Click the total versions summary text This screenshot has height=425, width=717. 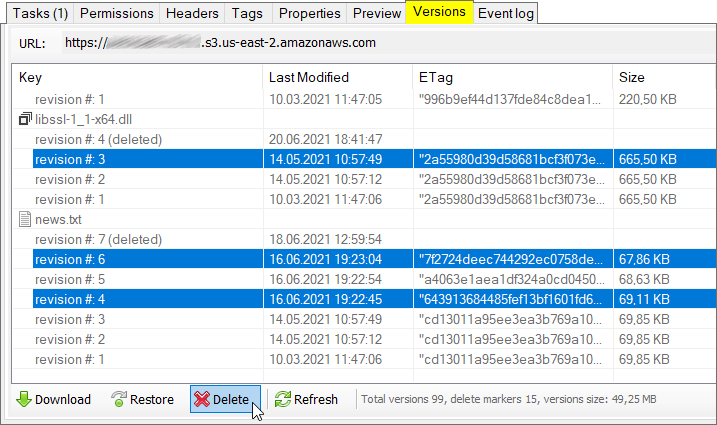508,399
